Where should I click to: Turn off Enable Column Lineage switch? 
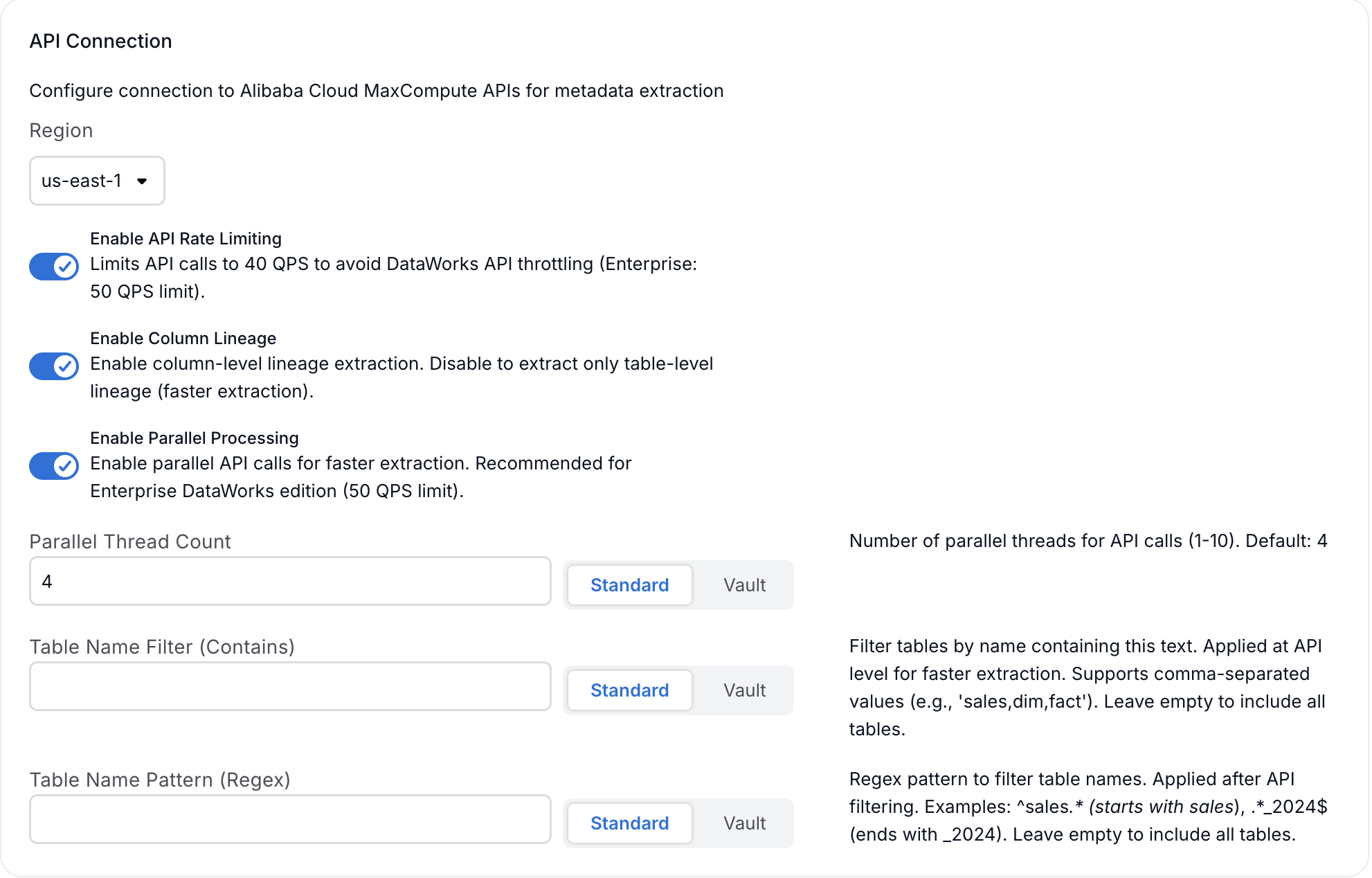54,366
